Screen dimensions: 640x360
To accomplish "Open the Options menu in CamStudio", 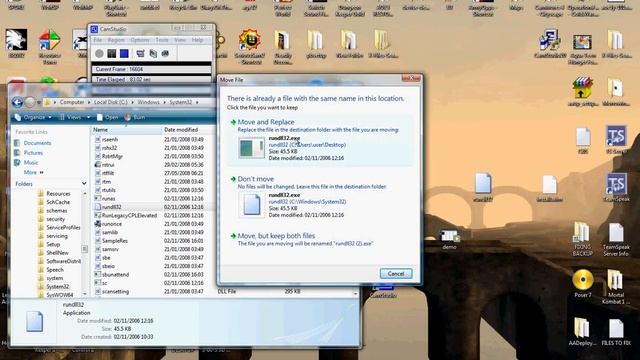I will (140, 40).
